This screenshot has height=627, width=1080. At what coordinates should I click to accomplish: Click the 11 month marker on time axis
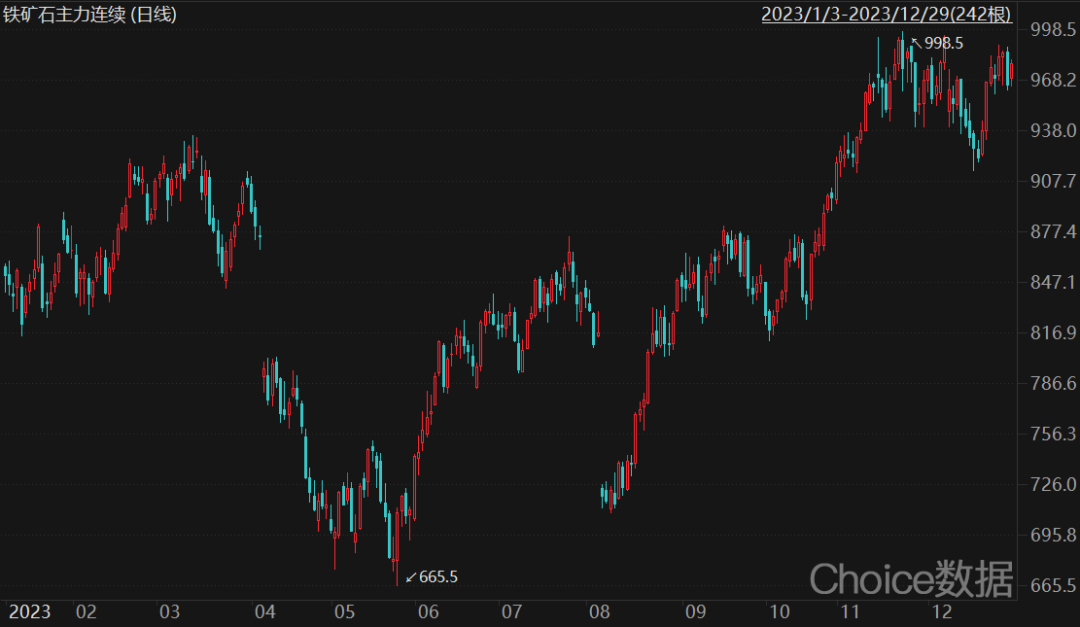[850, 612]
